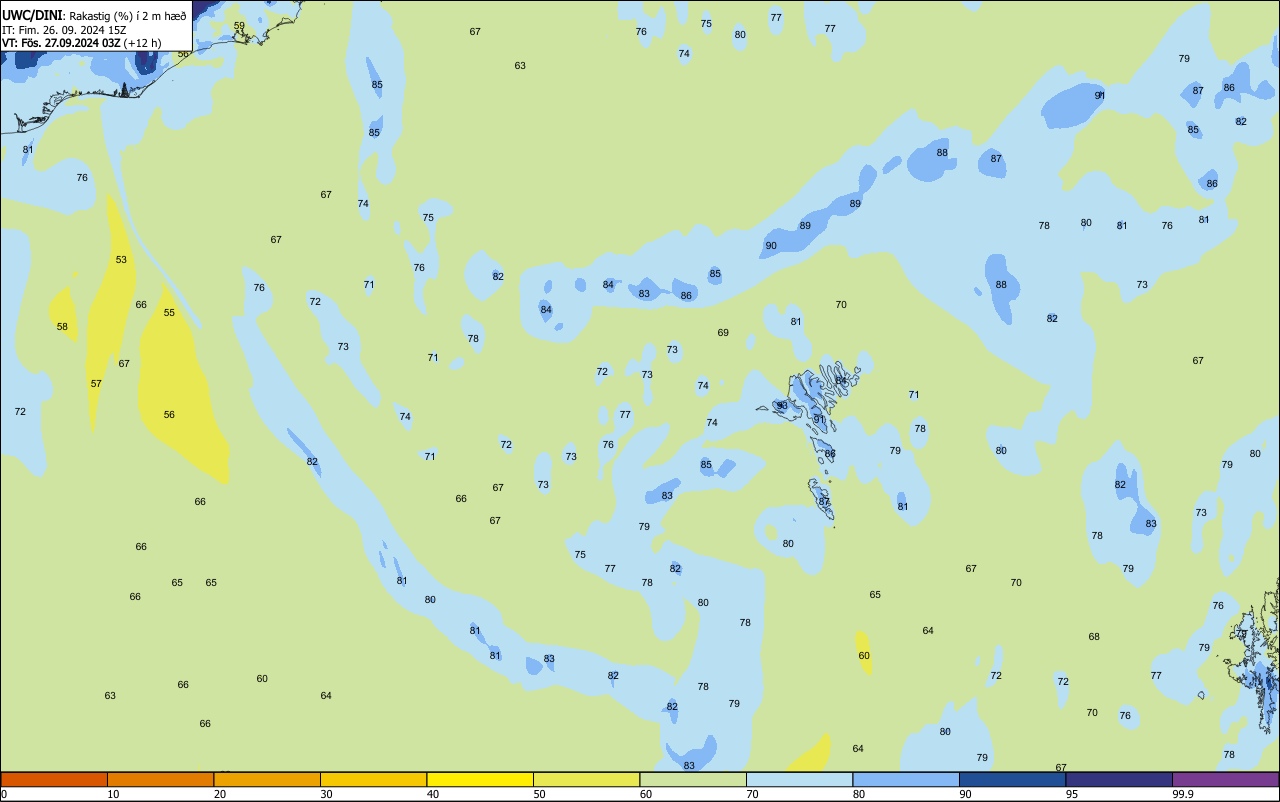1280x802 pixels.
Task: Click the legend tick label 10
Action: (x=113, y=794)
